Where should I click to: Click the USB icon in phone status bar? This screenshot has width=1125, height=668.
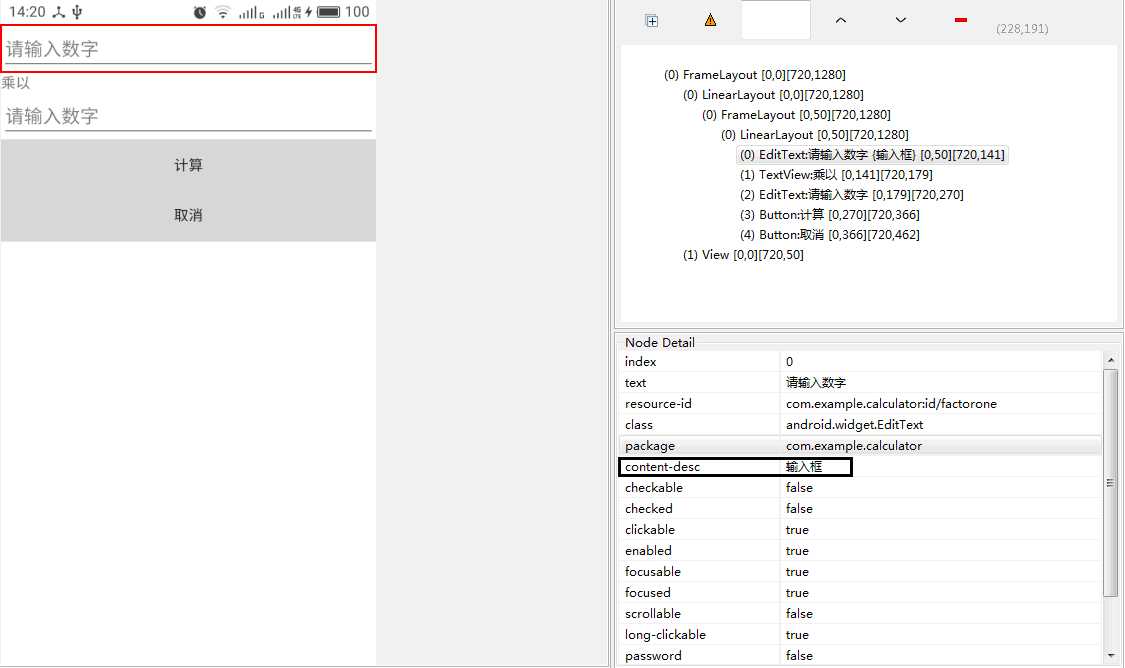coord(77,12)
